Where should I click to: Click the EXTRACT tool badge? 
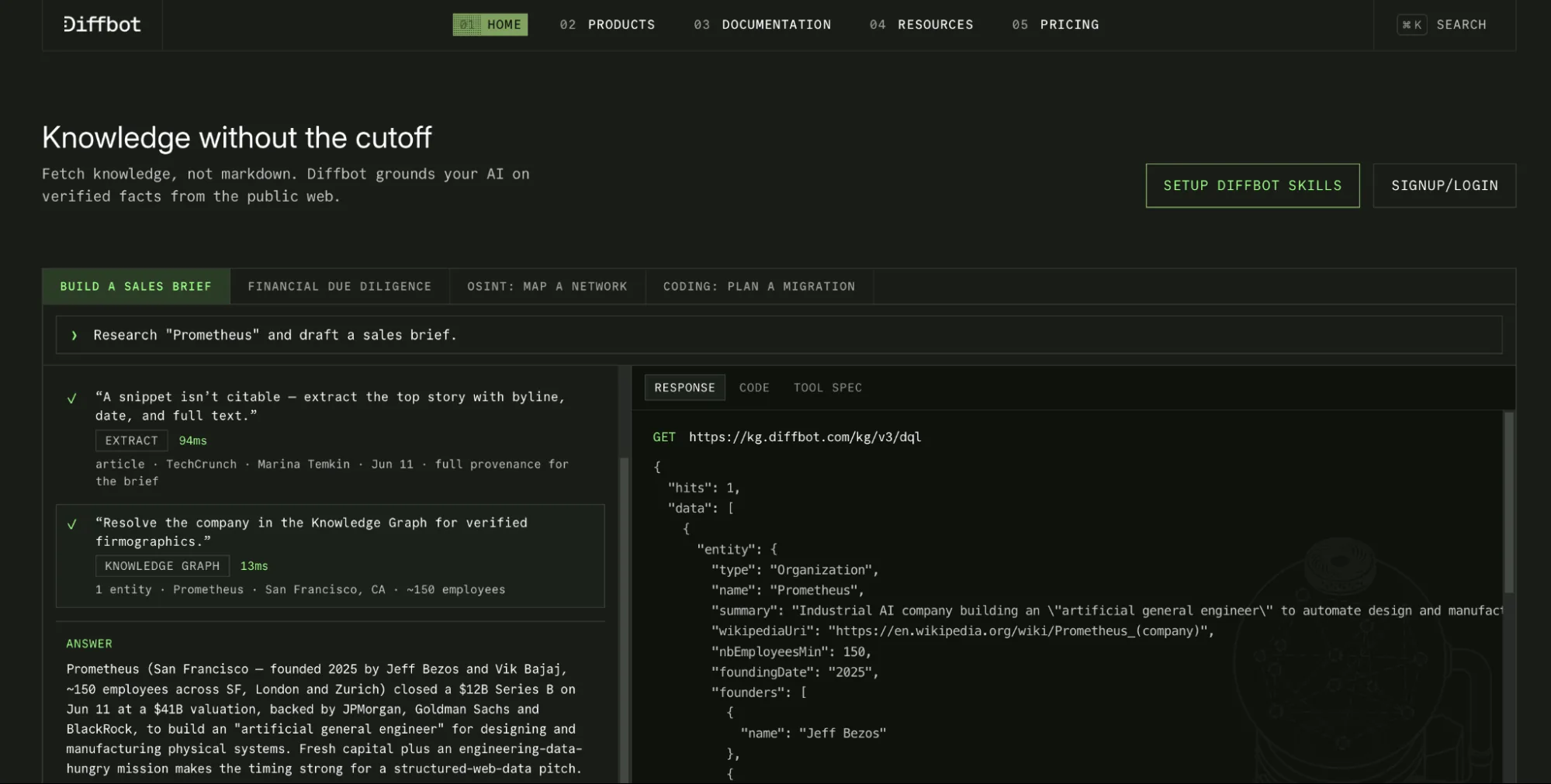[x=131, y=440]
